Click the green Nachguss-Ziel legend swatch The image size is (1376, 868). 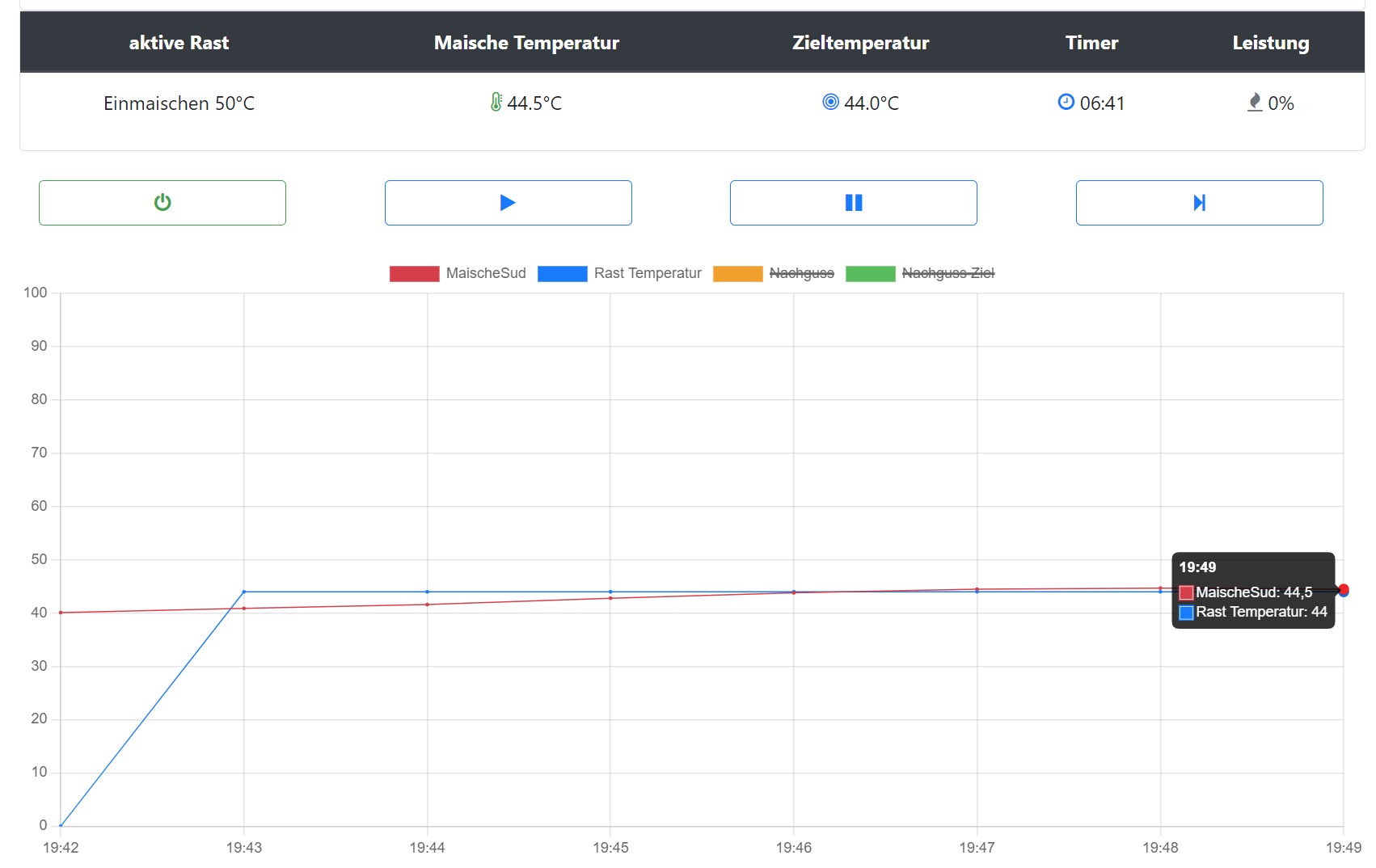pos(870,274)
